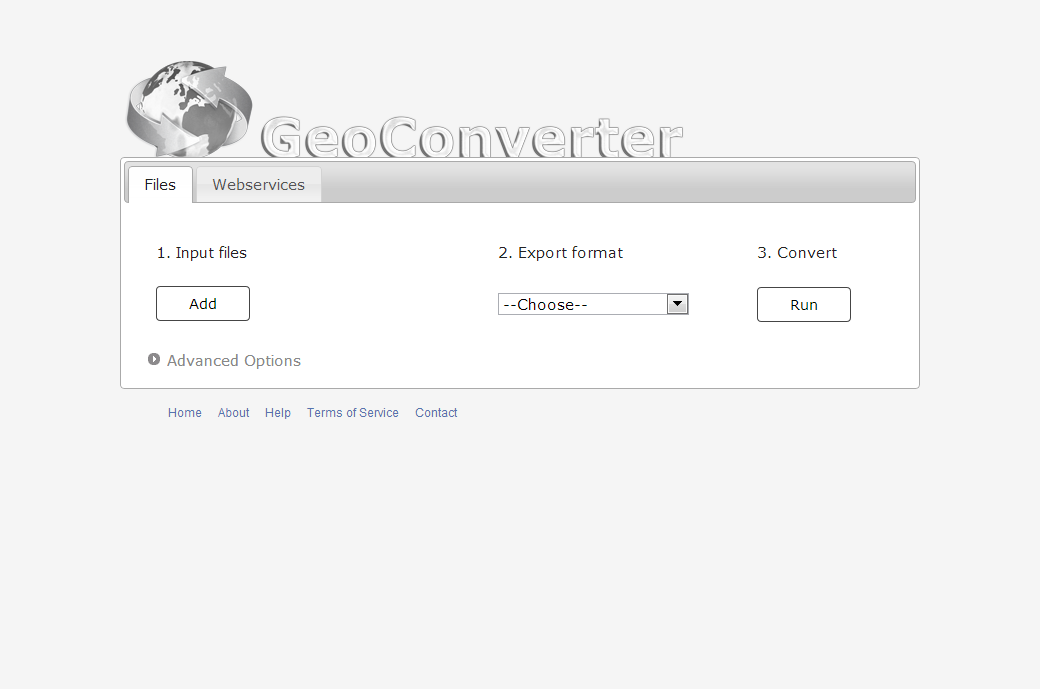Click the globe logo icon
The width and height of the screenshot is (1040, 689).
tap(188, 108)
